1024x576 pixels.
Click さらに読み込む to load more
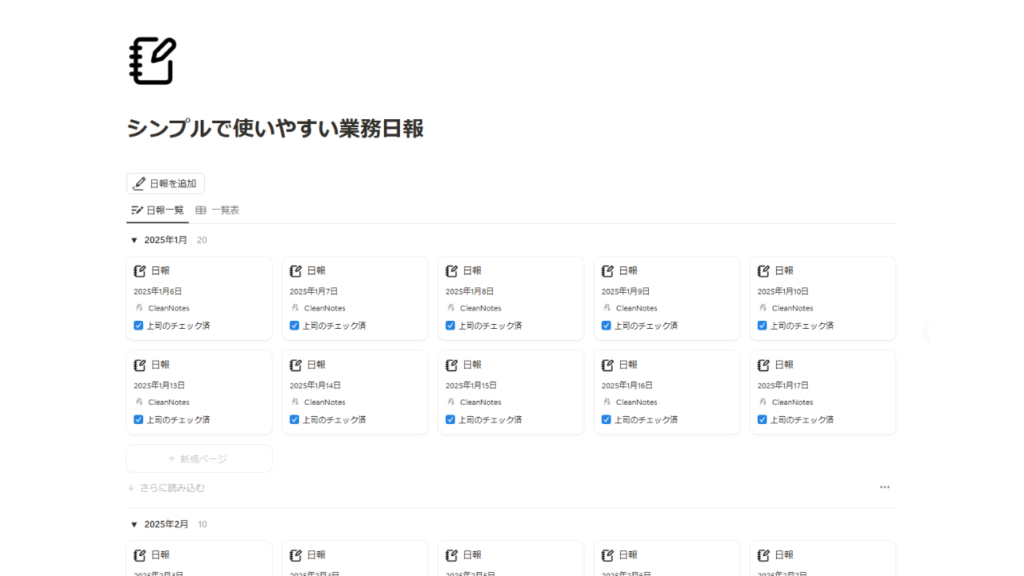[x=167, y=488]
